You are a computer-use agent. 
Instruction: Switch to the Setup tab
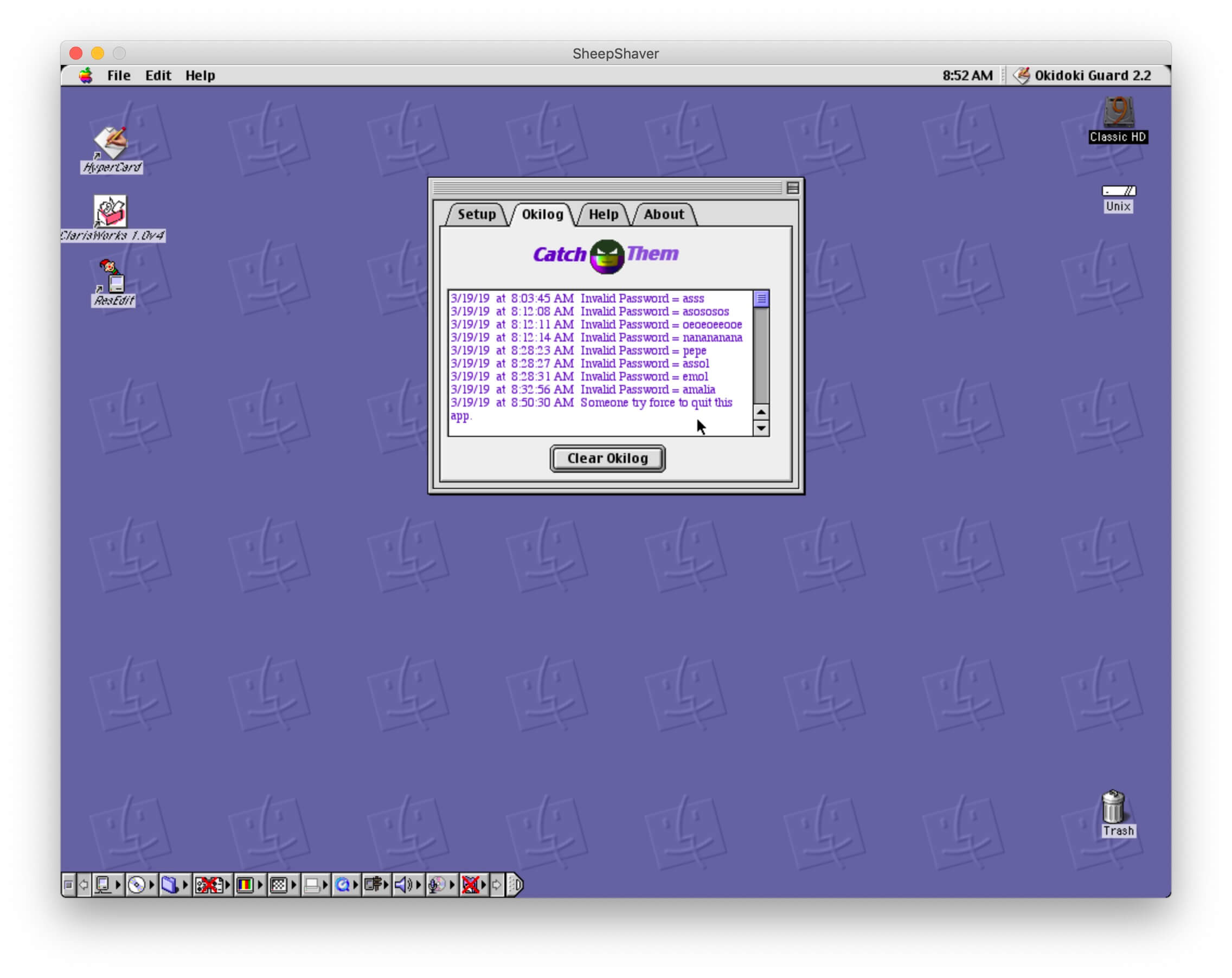476,215
